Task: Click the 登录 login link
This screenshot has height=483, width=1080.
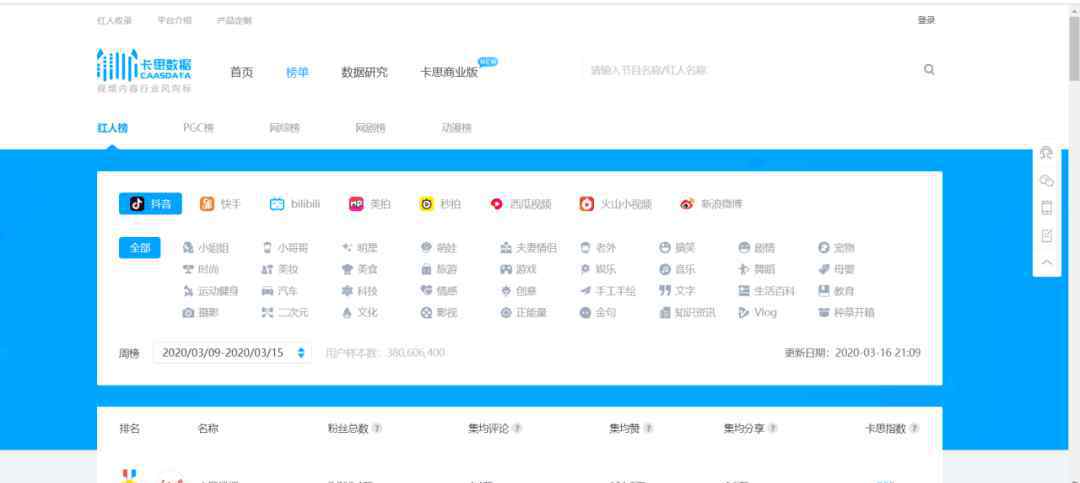Action: (926, 21)
